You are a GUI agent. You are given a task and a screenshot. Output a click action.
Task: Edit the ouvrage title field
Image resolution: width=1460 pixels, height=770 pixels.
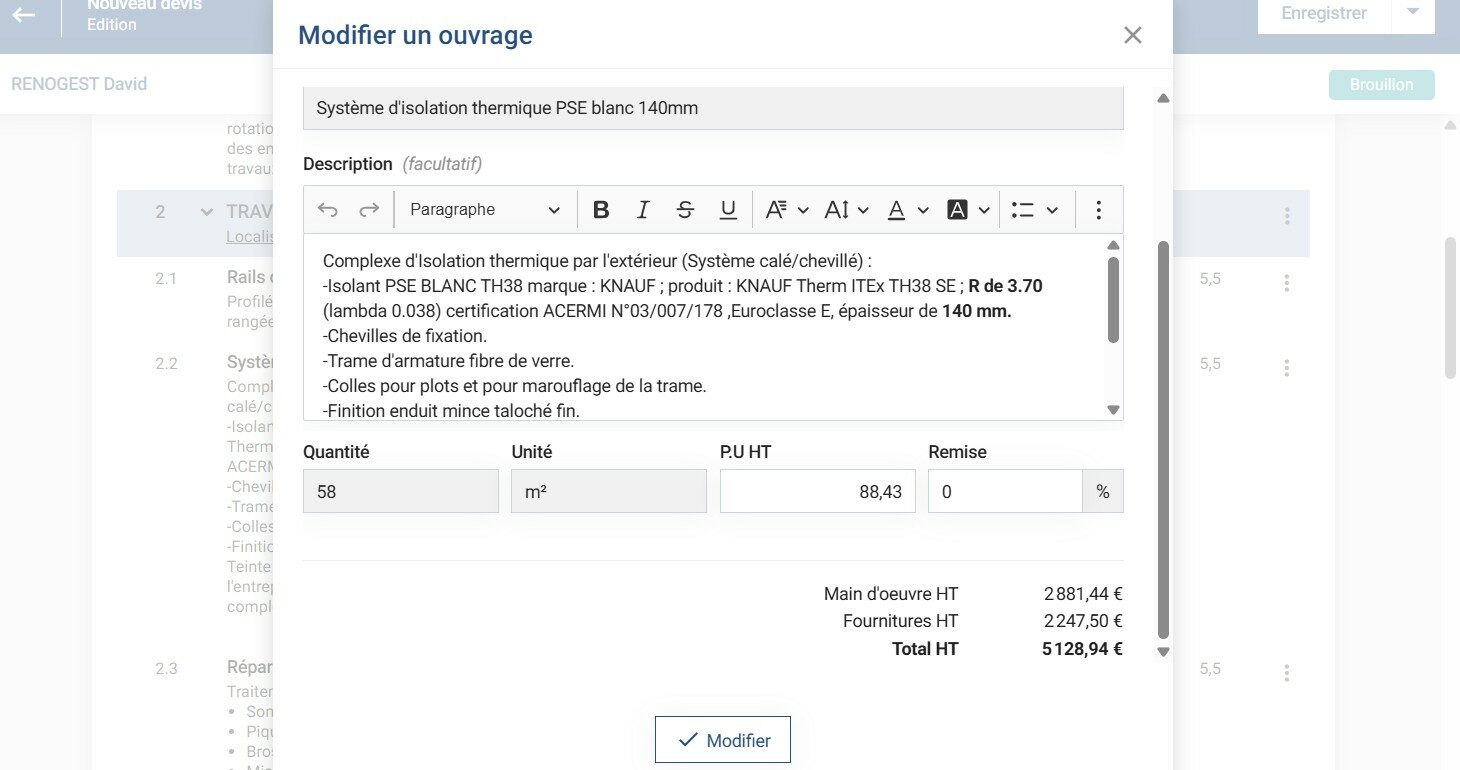point(712,108)
